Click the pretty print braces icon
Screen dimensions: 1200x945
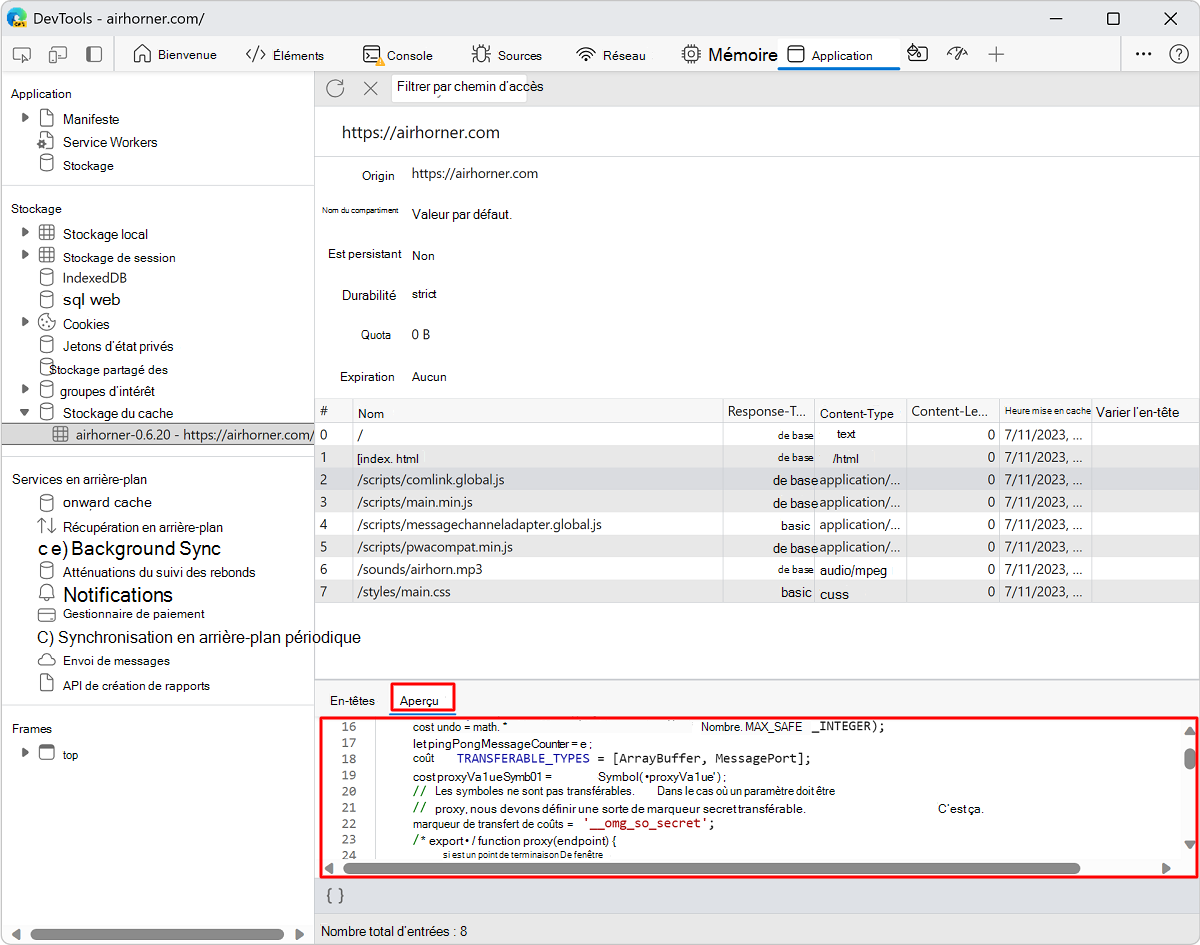335,896
